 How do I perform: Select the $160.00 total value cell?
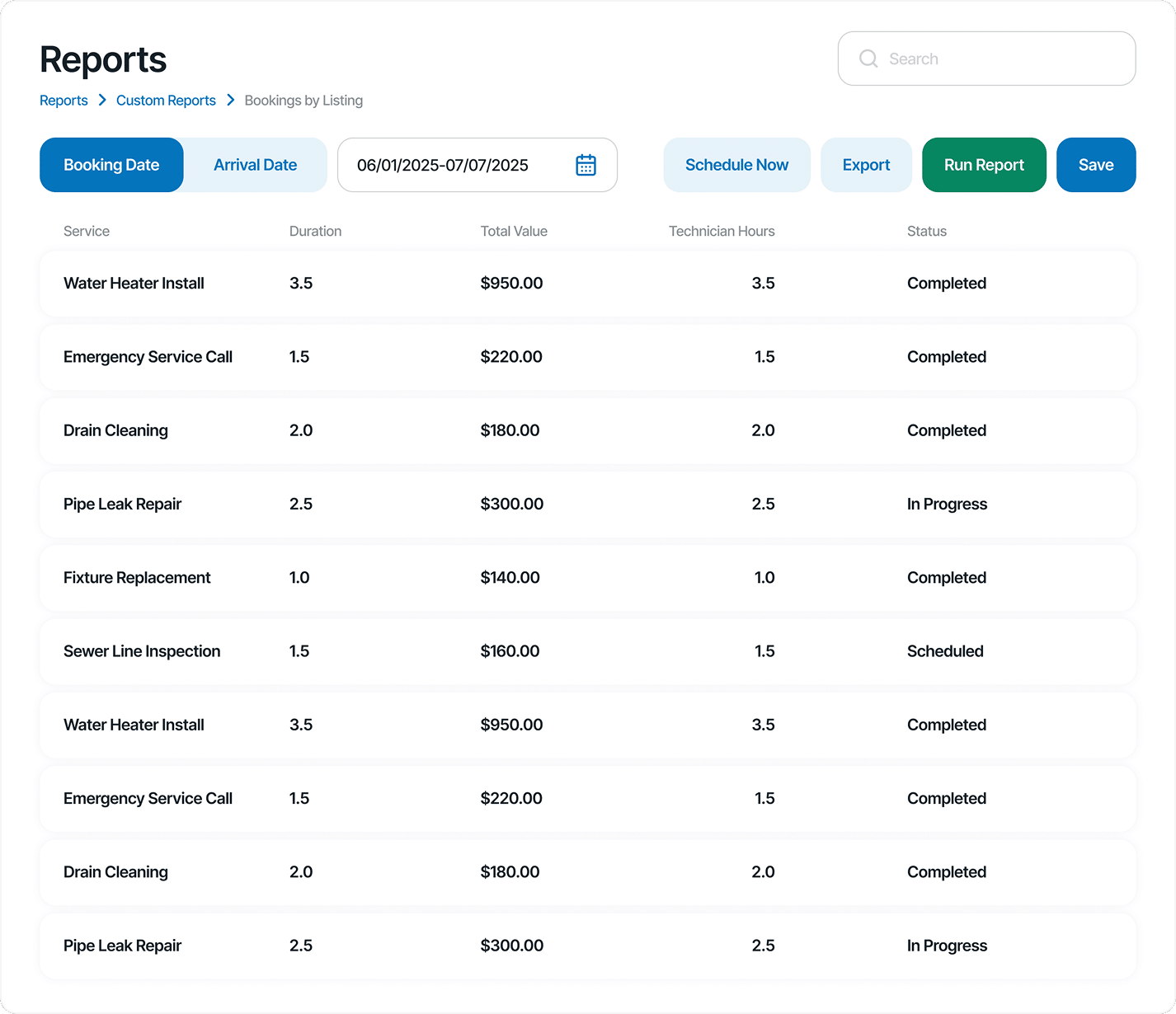510,651
